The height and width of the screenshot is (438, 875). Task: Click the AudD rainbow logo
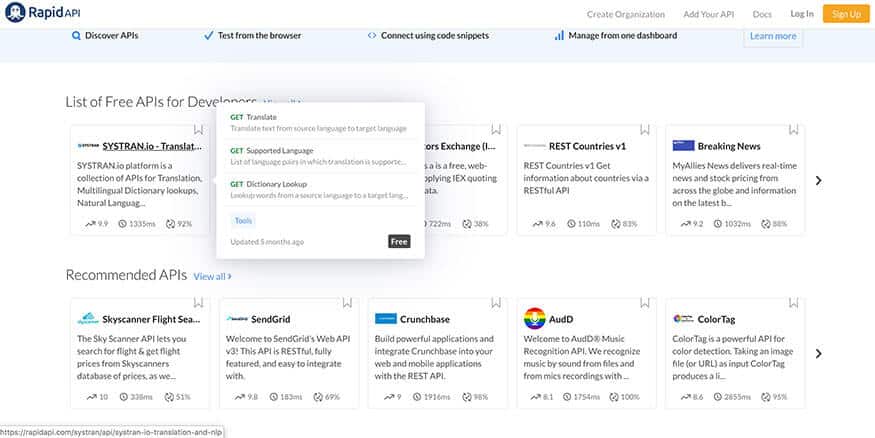pyautogui.click(x=534, y=319)
